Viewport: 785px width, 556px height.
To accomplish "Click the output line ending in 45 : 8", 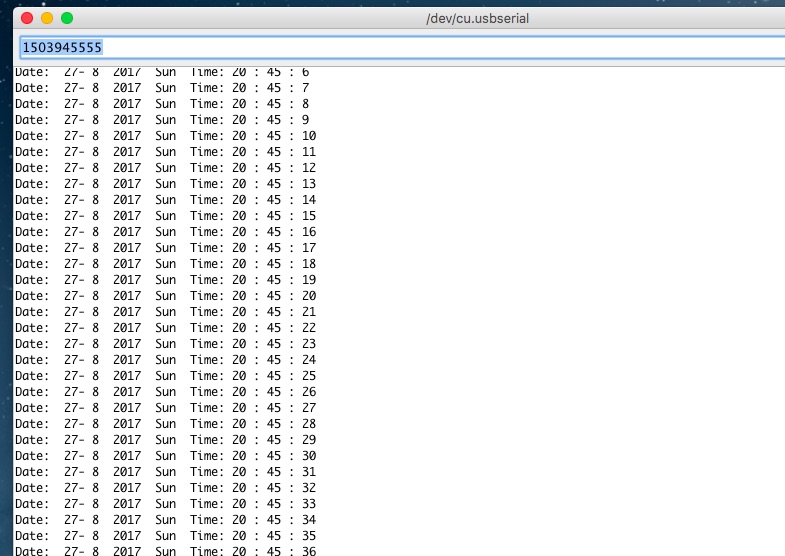I will pos(162,104).
